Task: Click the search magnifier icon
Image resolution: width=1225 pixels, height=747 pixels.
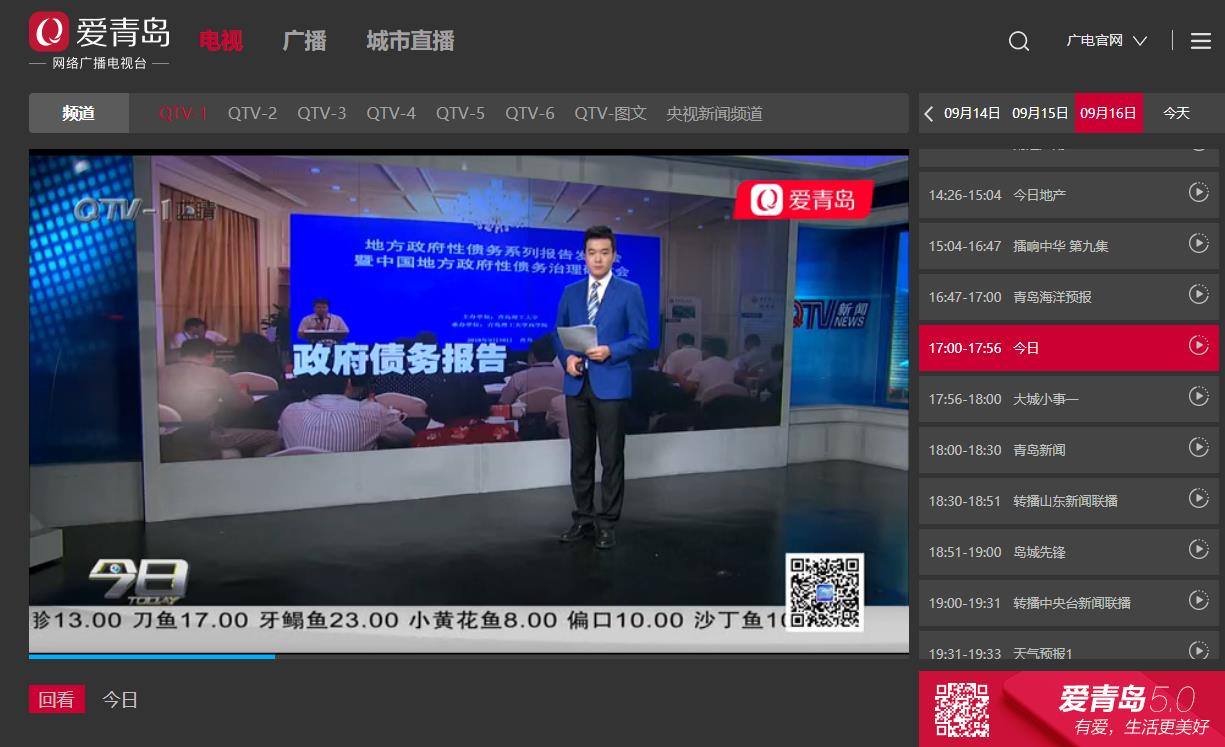Action: click(x=1018, y=41)
